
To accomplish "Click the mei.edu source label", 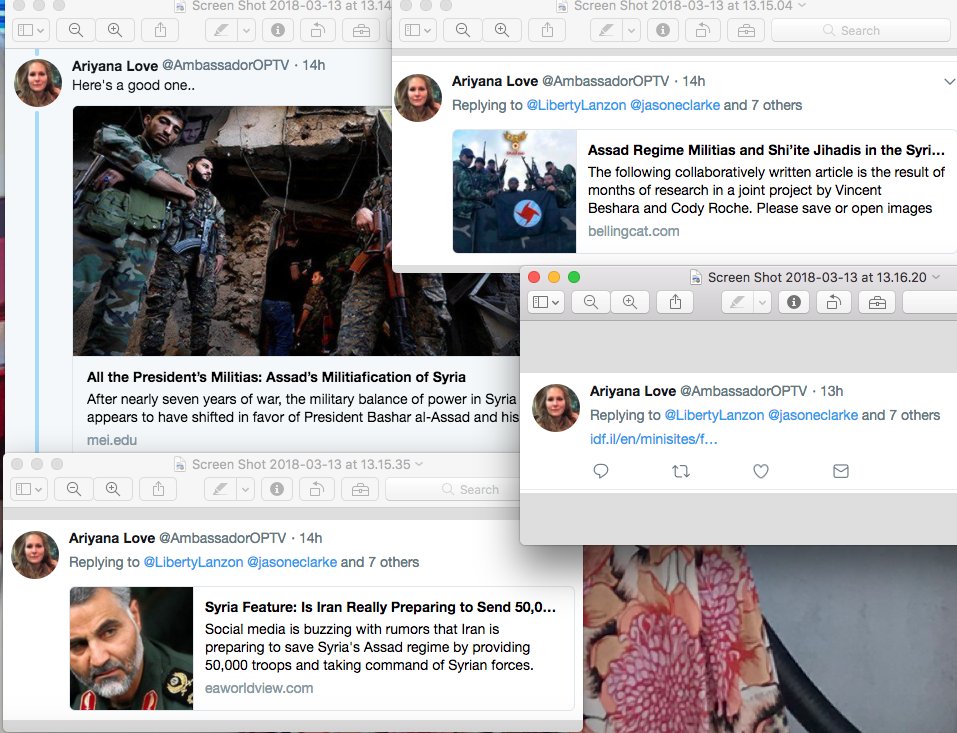I will pyautogui.click(x=112, y=440).
